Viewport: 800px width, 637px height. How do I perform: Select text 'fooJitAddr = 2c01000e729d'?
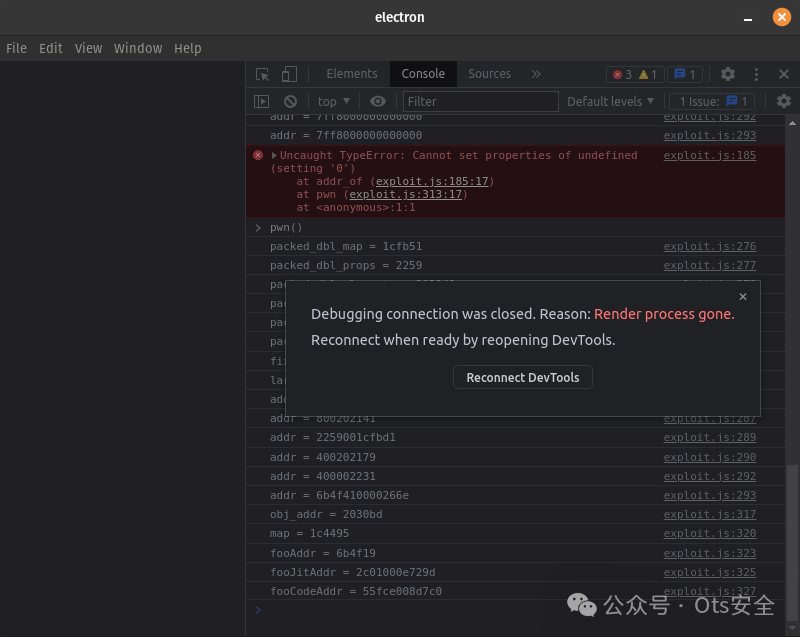click(x=353, y=572)
